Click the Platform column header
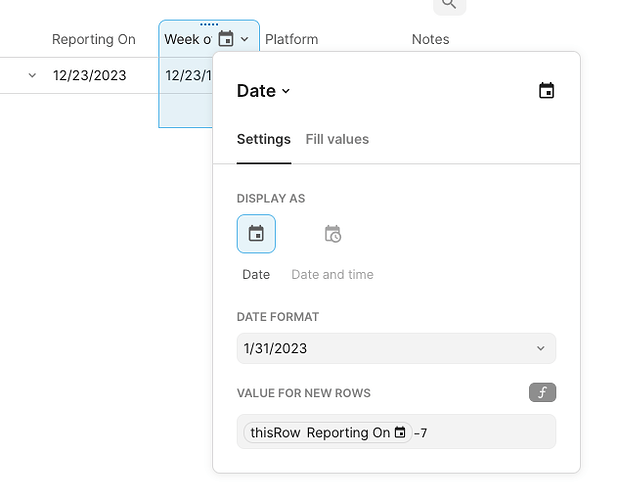This screenshot has width=618, height=500. (x=291, y=39)
